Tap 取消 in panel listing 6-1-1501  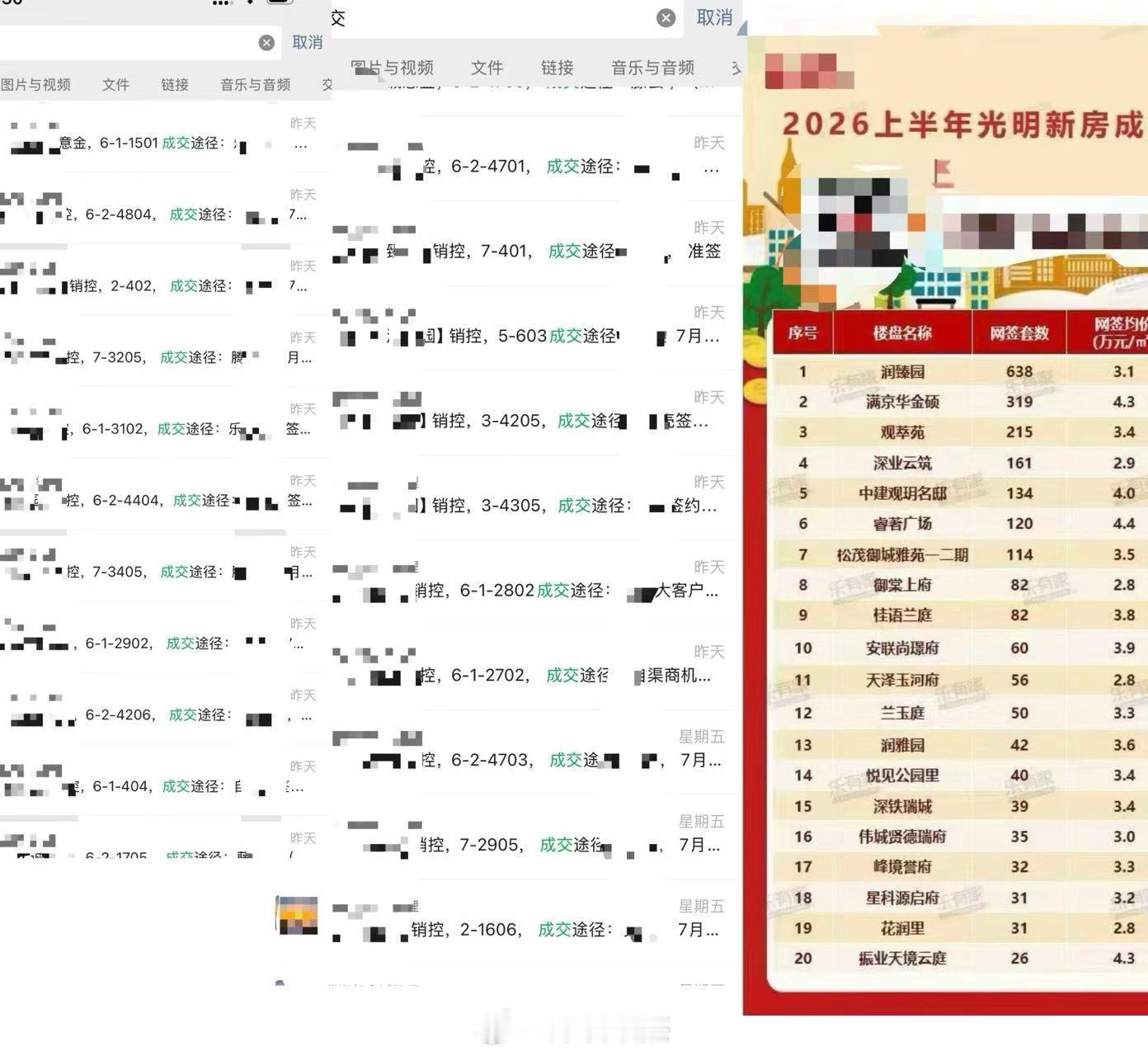[x=307, y=42]
